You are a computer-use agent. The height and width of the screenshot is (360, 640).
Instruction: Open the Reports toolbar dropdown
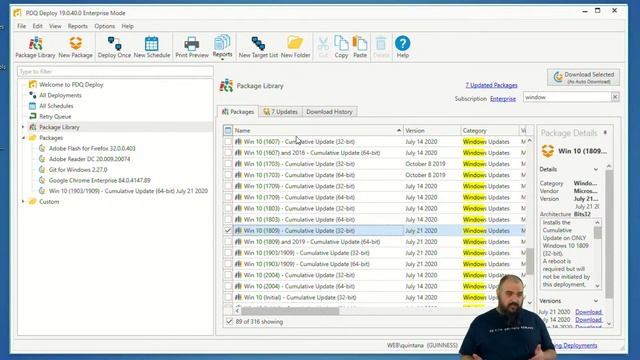[222, 47]
